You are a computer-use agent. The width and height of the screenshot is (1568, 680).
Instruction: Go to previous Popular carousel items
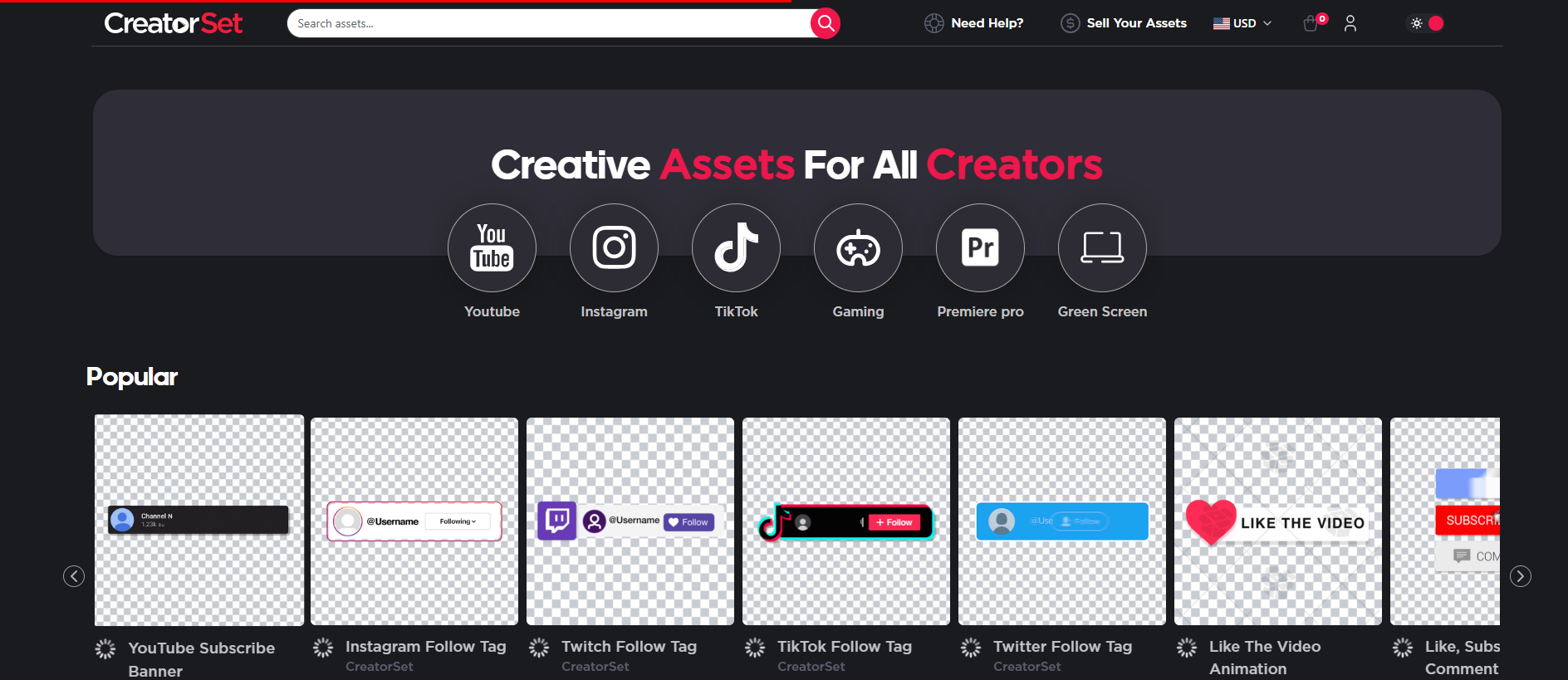pyautogui.click(x=74, y=576)
